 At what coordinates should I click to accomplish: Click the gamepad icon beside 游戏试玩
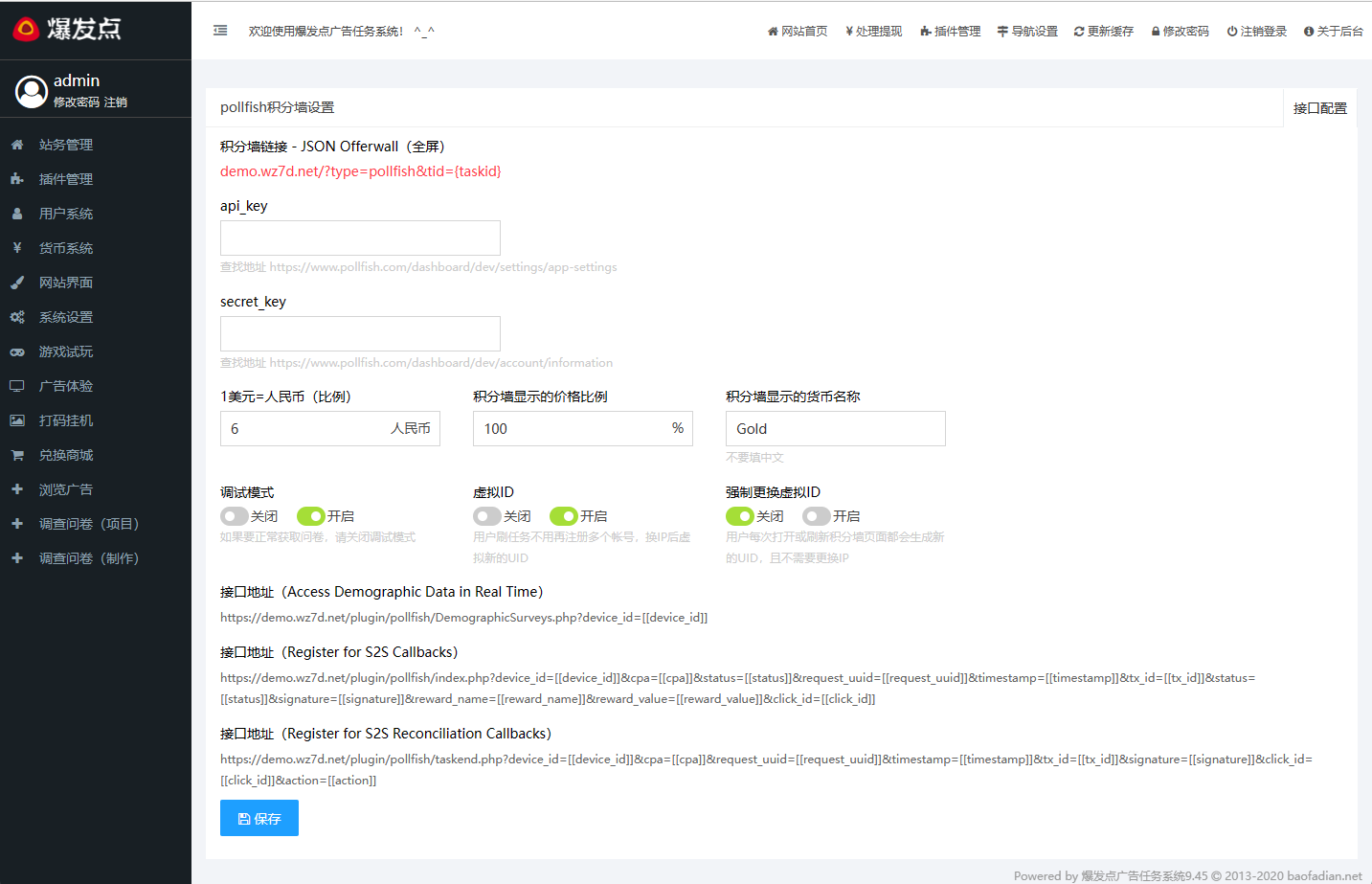tap(17, 351)
